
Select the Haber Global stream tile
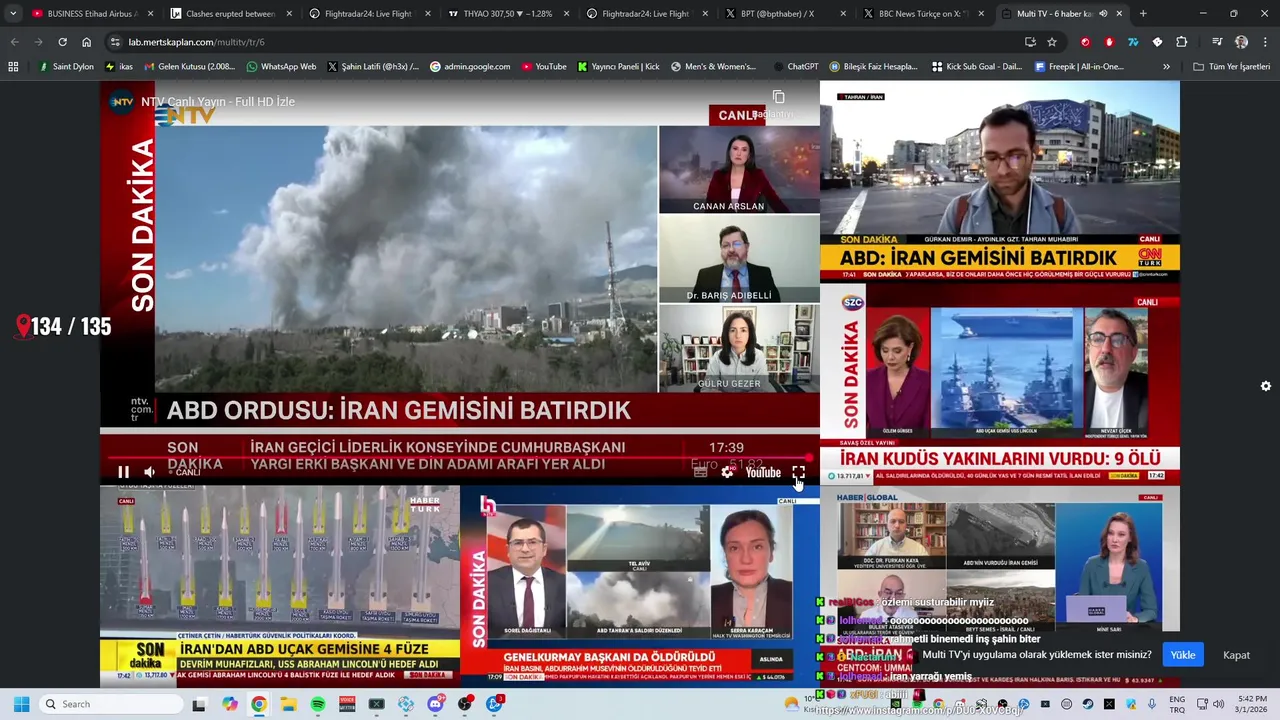click(x=1000, y=586)
